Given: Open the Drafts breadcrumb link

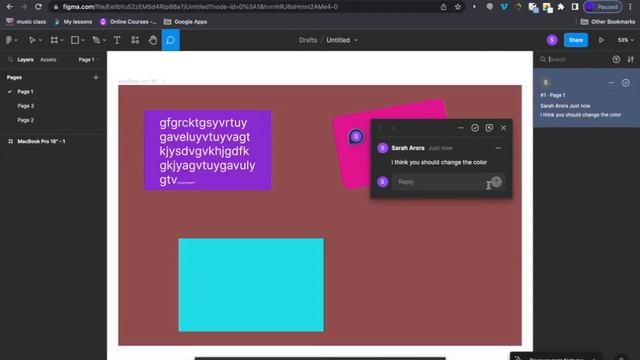Looking at the screenshot, I should click(308, 40).
